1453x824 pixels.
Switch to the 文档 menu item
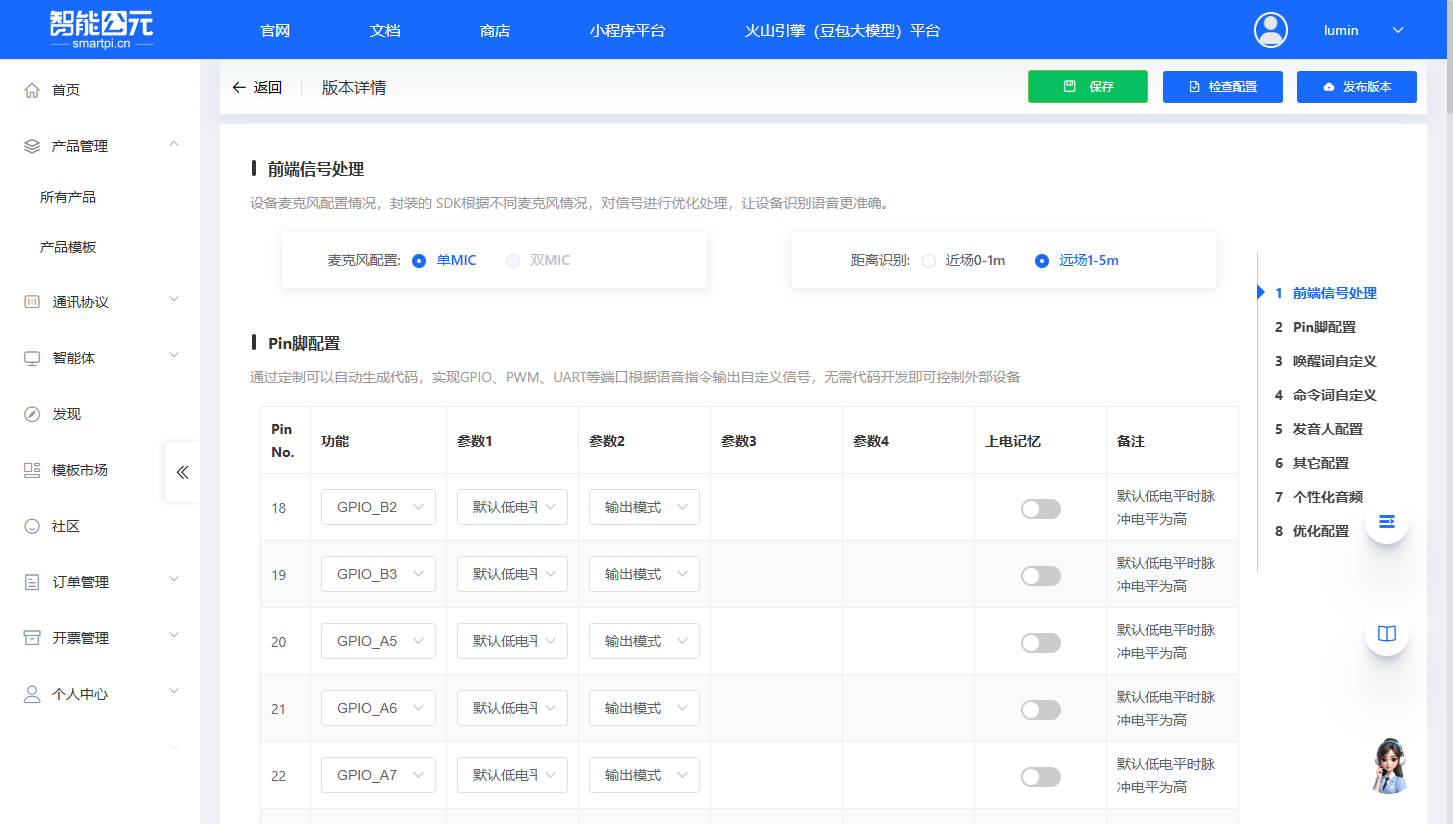point(385,31)
